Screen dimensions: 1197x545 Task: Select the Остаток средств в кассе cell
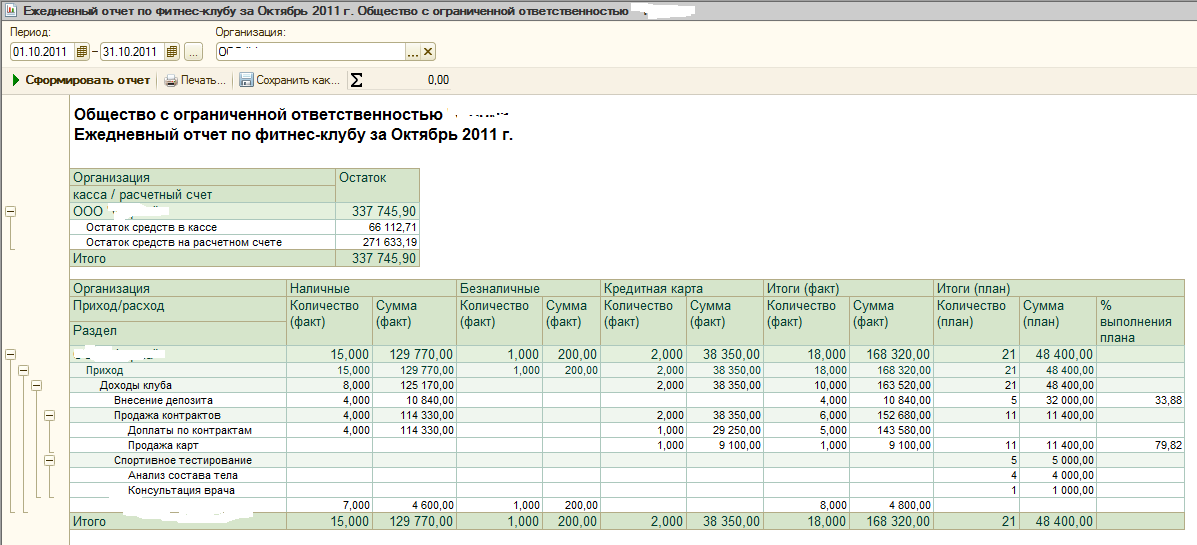[x=151, y=227]
